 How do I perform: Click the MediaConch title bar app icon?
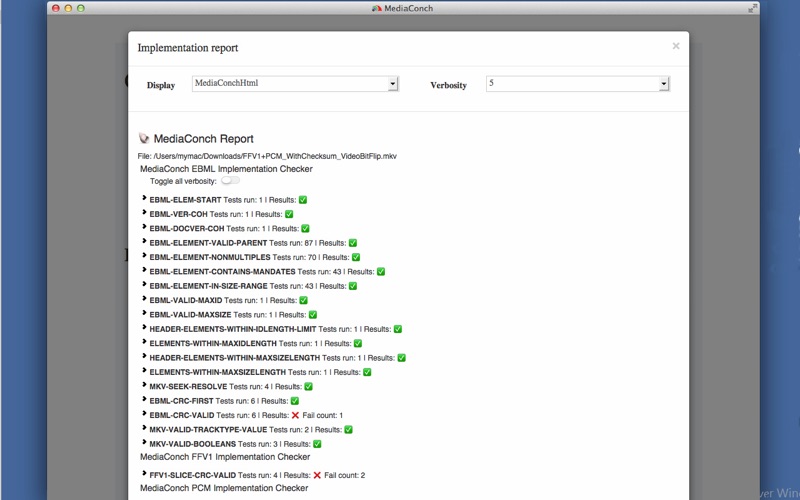coord(377,8)
